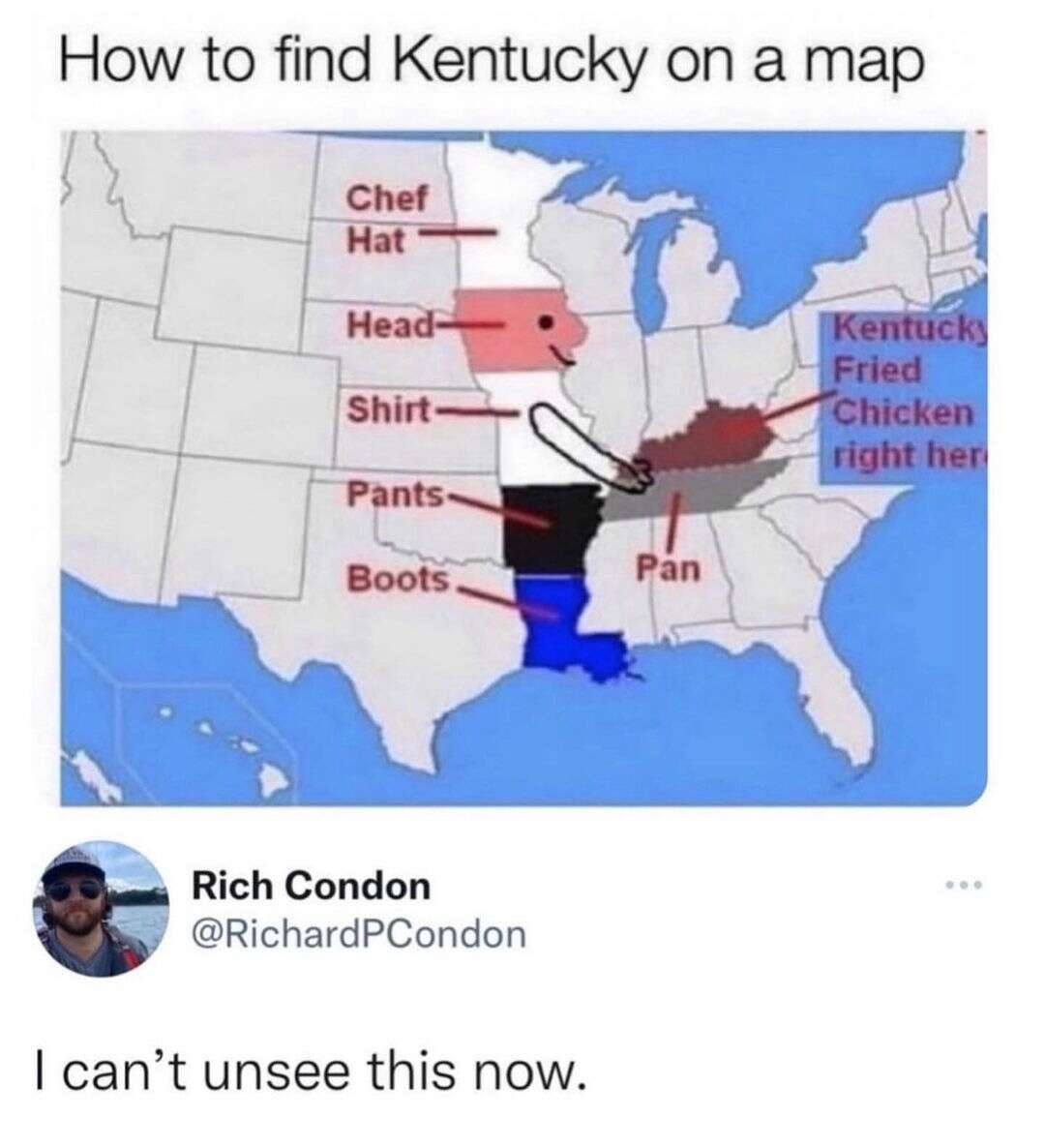
Task: Click the "Head" label on the map
Action: (x=391, y=323)
